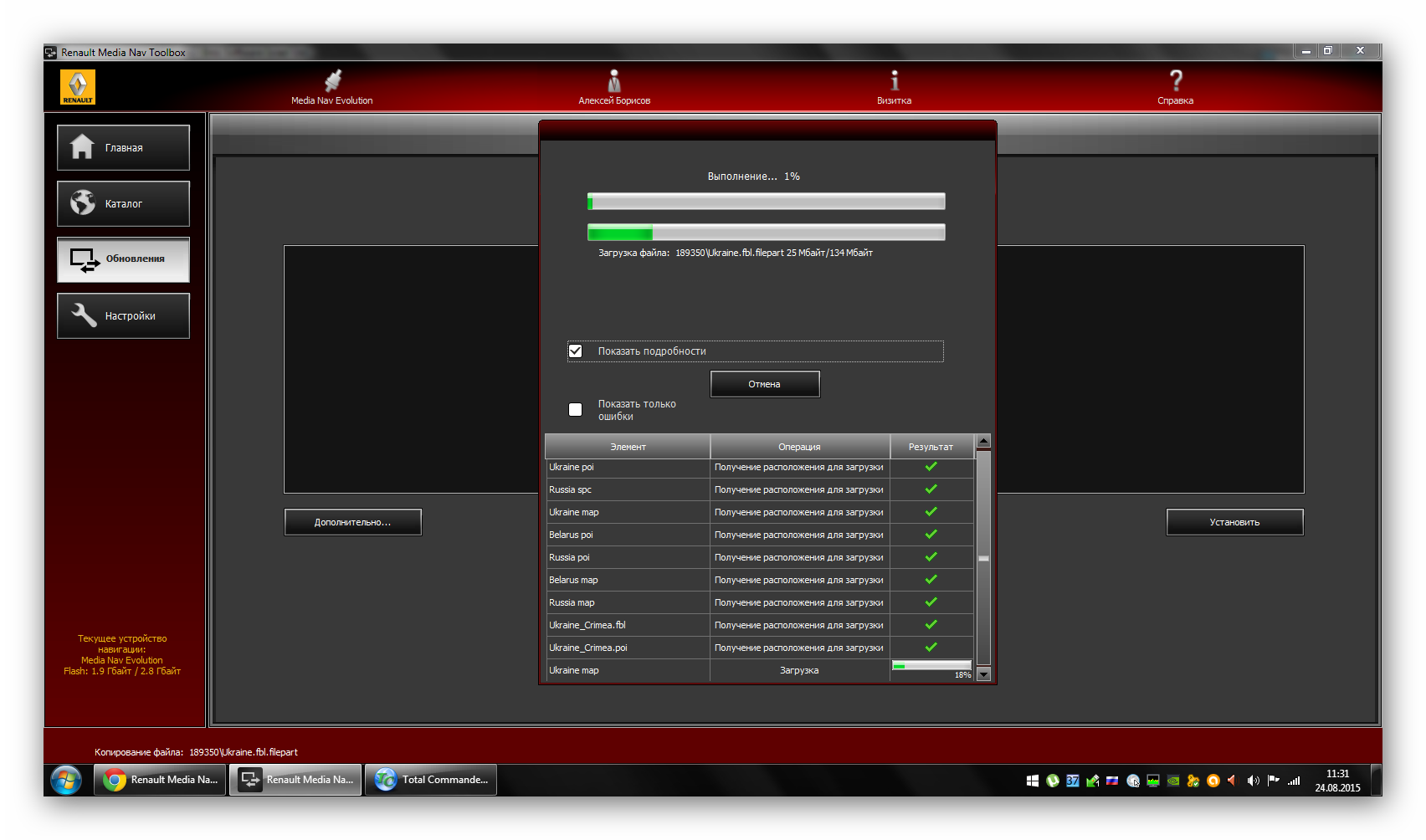Click the file download progress bar
Image resolution: width=1426 pixels, height=840 pixels.
point(766,233)
